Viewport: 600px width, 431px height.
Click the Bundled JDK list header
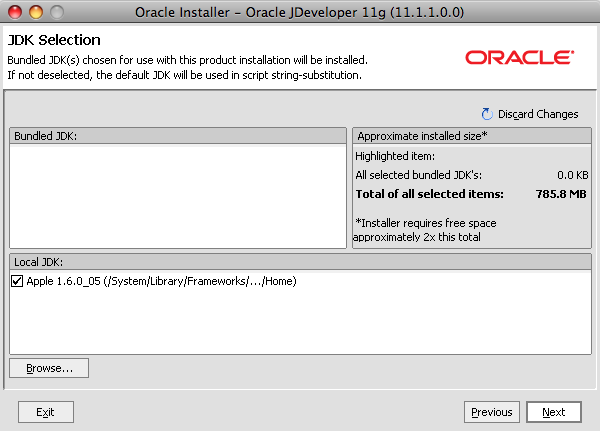(178, 136)
